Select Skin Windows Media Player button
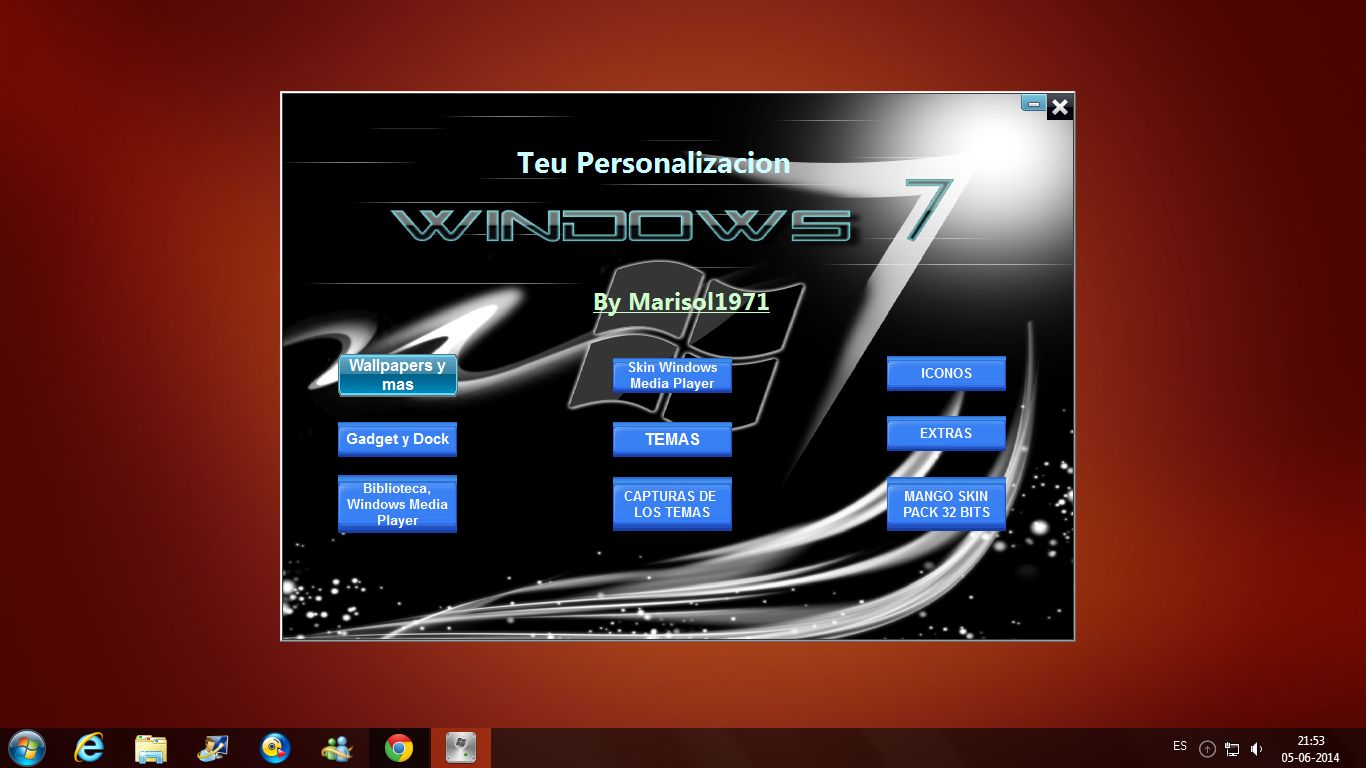 coord(672,375)
